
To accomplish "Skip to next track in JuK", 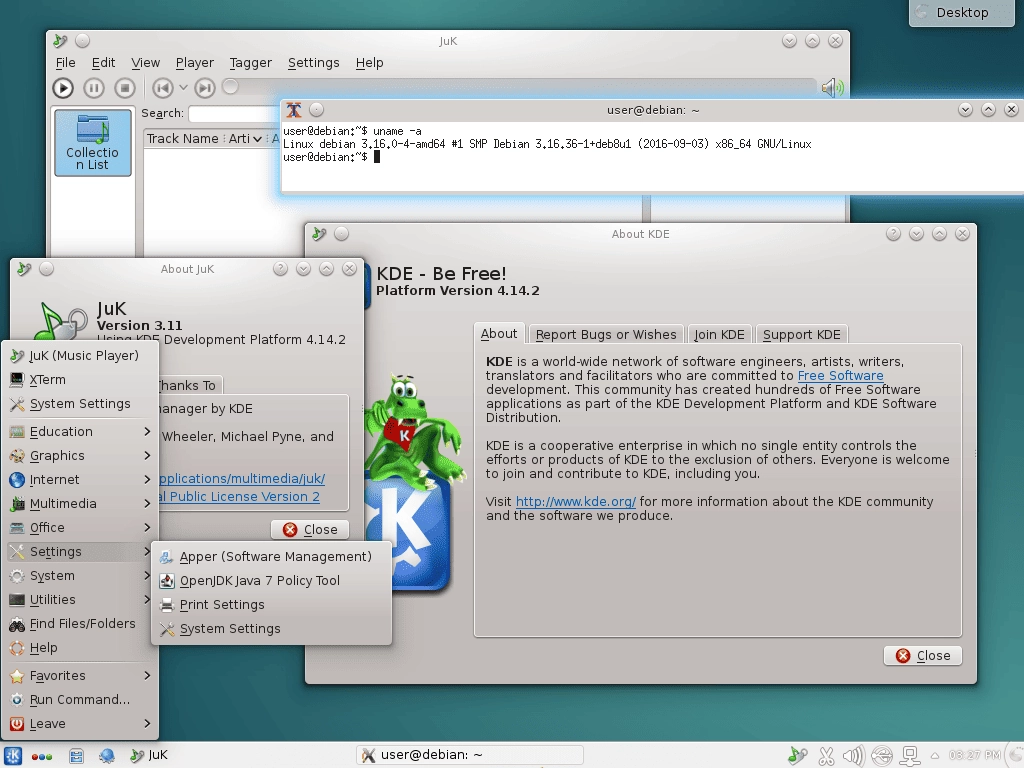I will point(204,88).
